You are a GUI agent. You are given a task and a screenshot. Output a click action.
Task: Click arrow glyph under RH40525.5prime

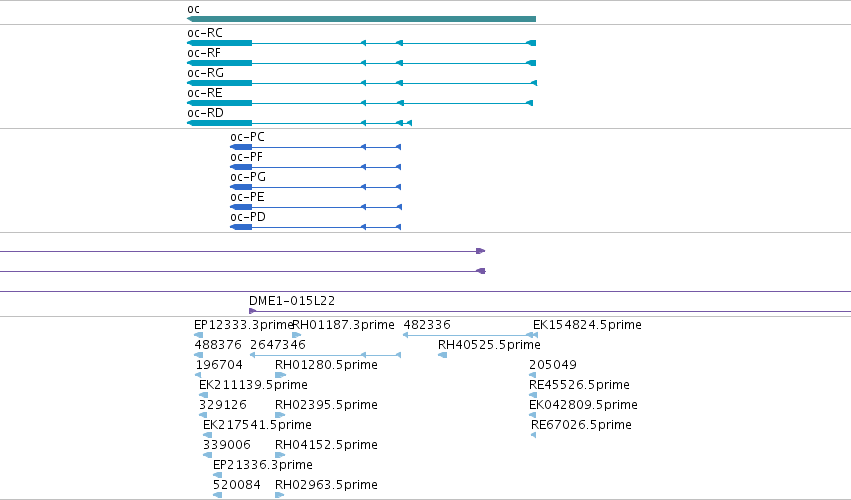pos(442,355)
